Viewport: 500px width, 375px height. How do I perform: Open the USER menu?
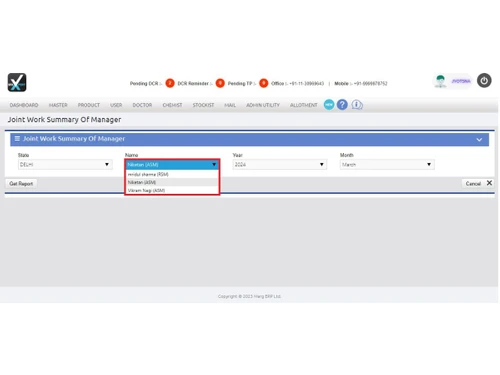click(x=116, y=105)
